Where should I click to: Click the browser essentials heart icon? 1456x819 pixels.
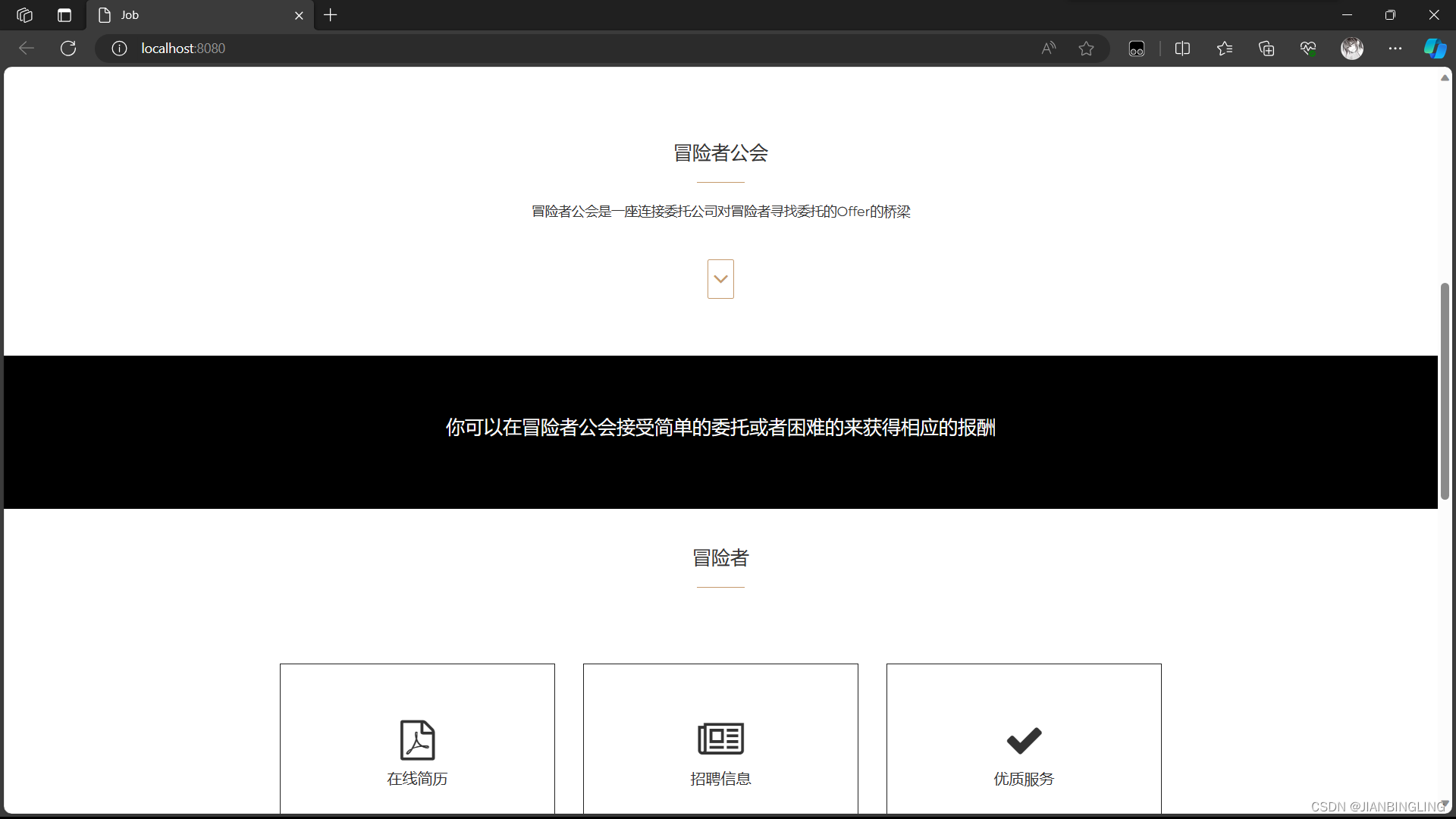tap(1308, 49)
